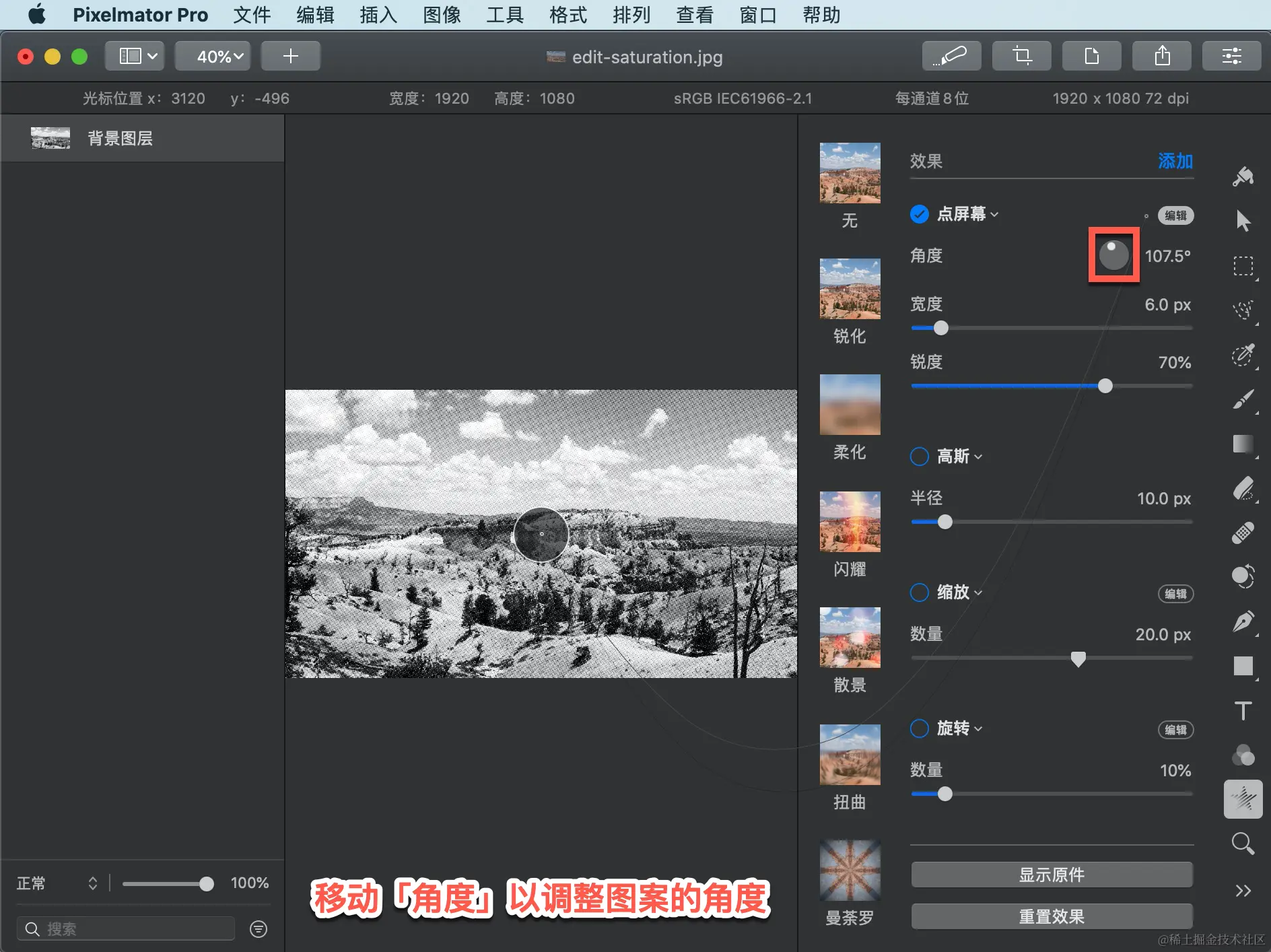Select the Shape square tool

coord(1243,666)
